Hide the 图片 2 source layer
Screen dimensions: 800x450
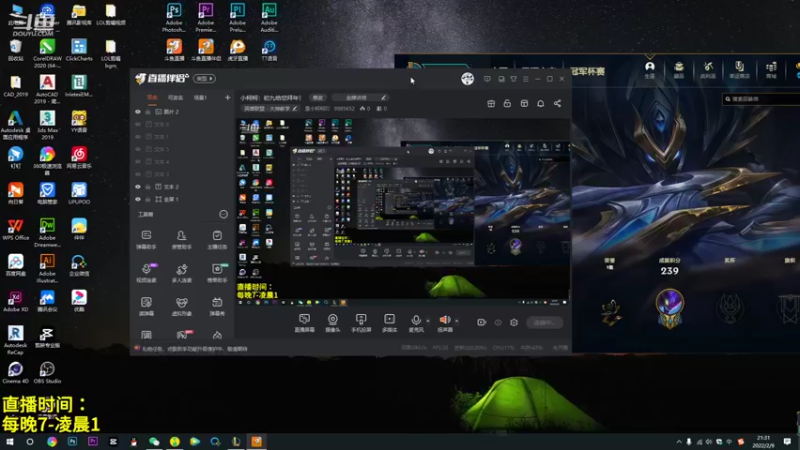click(138, 112)
